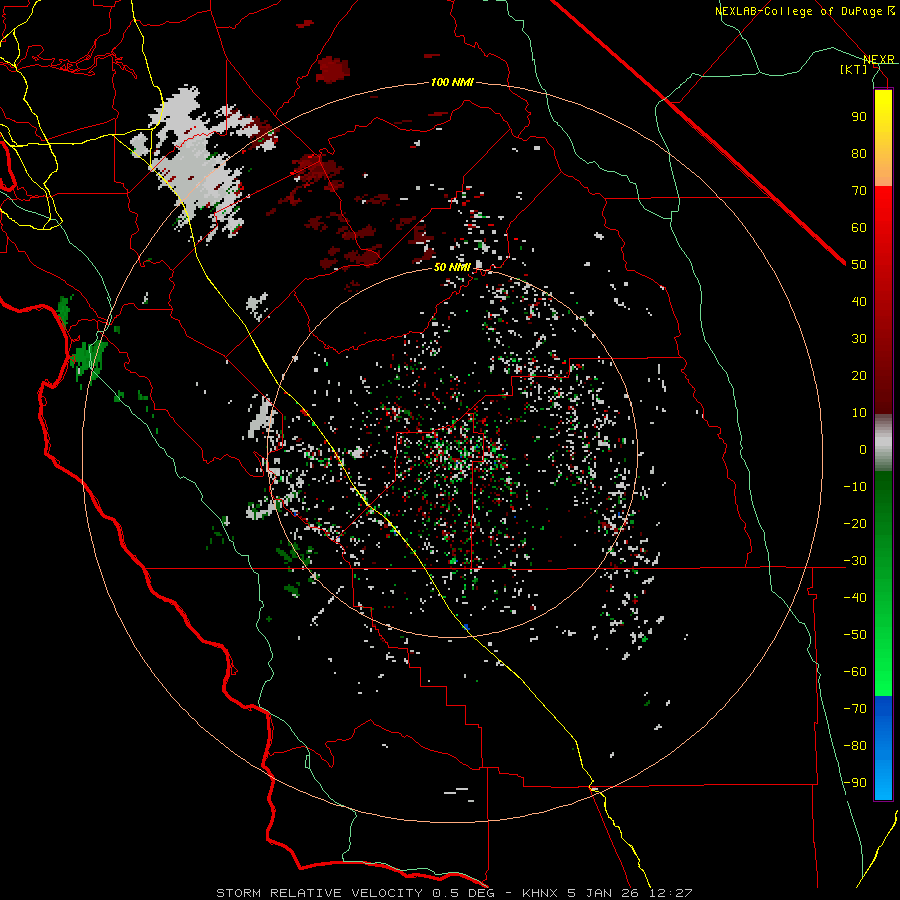Click the -90 value on velocity scale
Screen dimensions: 900x900
click(x=855, y=783)
